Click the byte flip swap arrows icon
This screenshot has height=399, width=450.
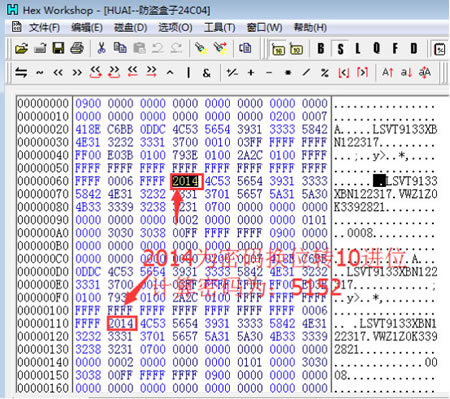tap(21, 72)
